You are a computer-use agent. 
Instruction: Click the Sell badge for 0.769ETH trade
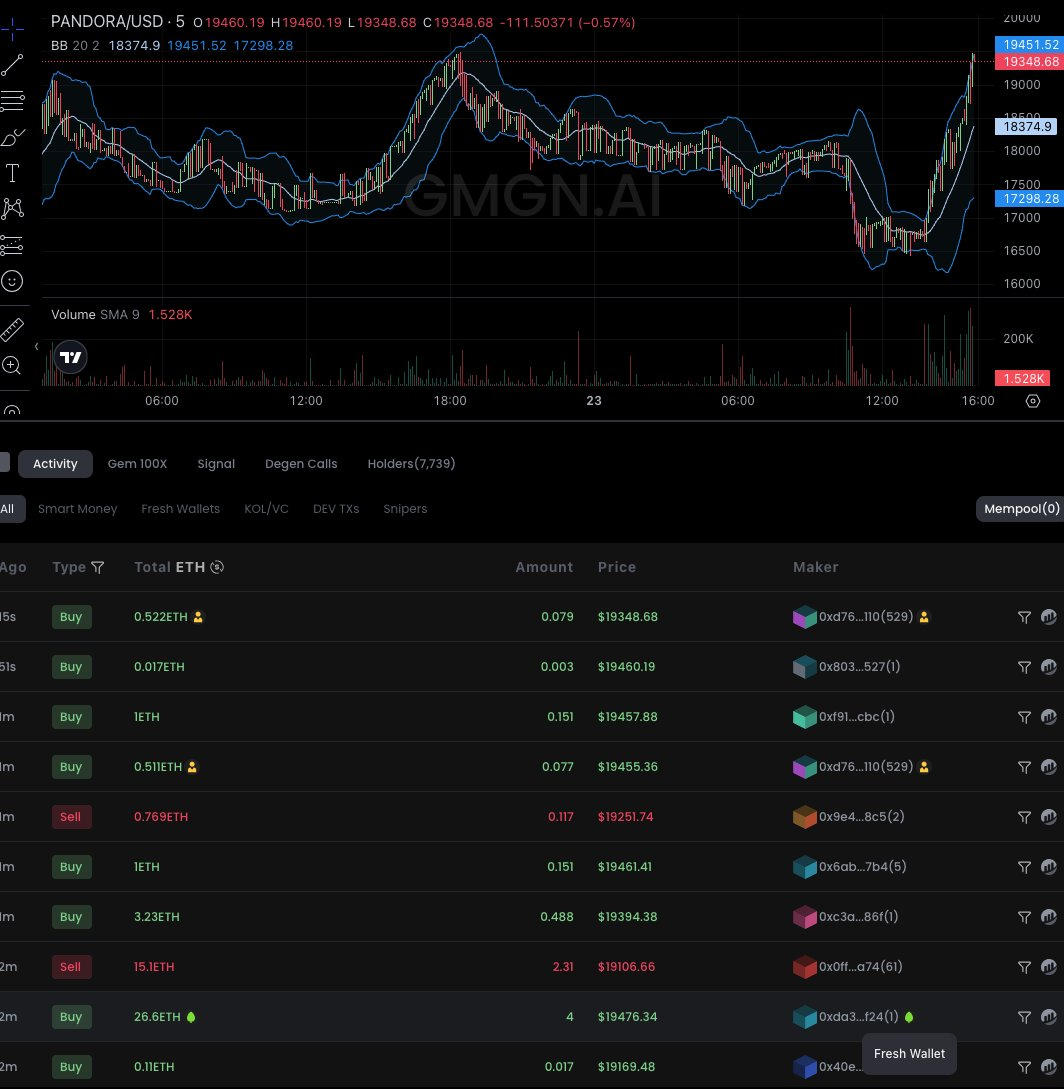click(x=71, y=817)
